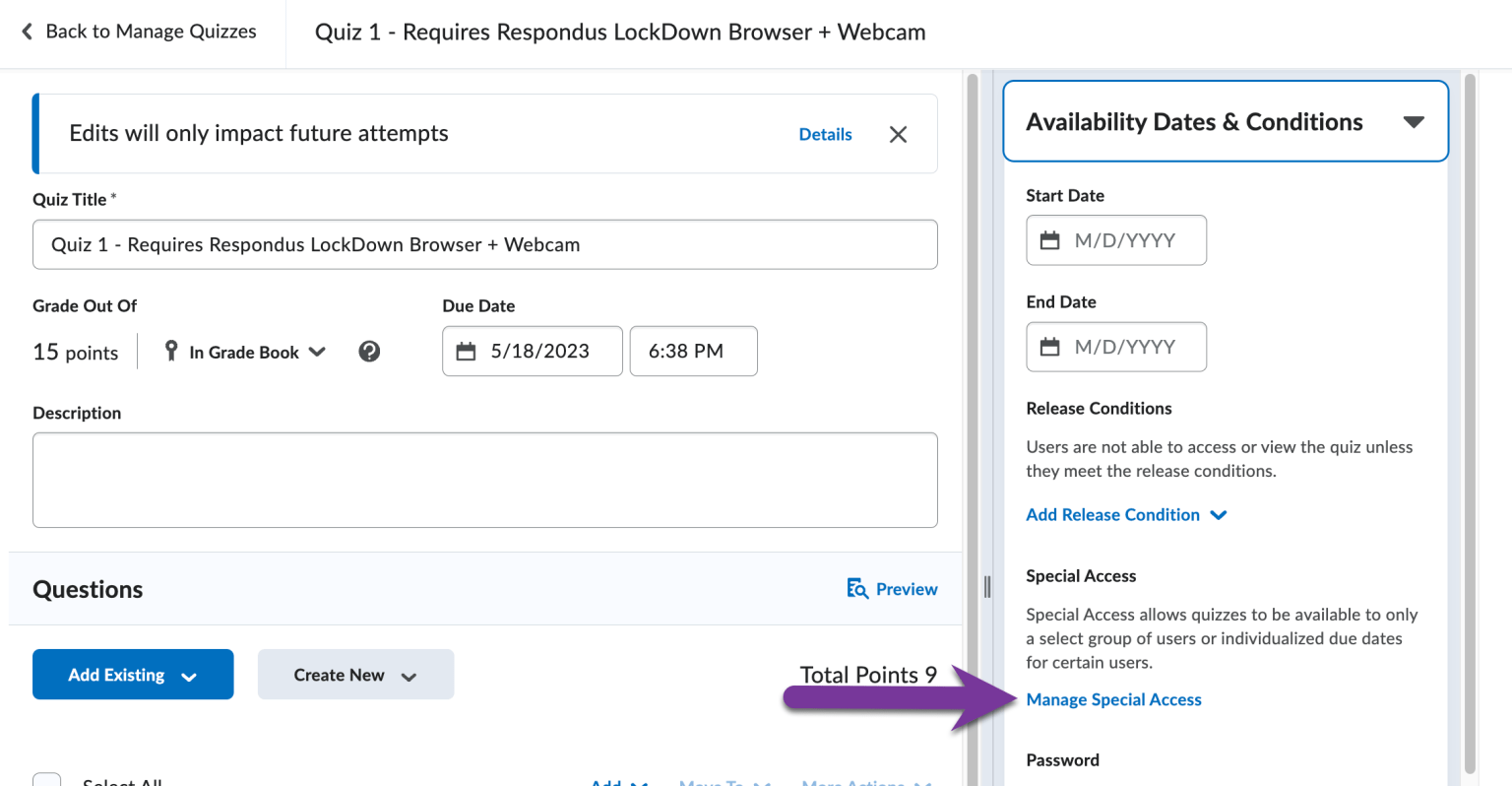
Task: Click the 6:38 PM due time field
Action: point(693,352)
